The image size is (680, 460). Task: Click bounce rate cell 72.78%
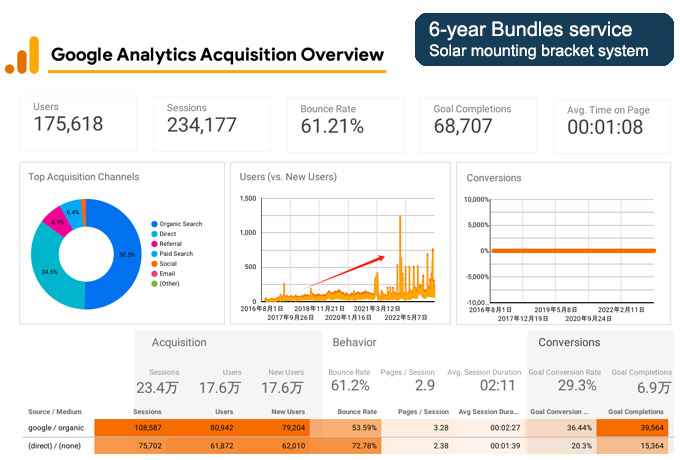[x=364, y=446]
